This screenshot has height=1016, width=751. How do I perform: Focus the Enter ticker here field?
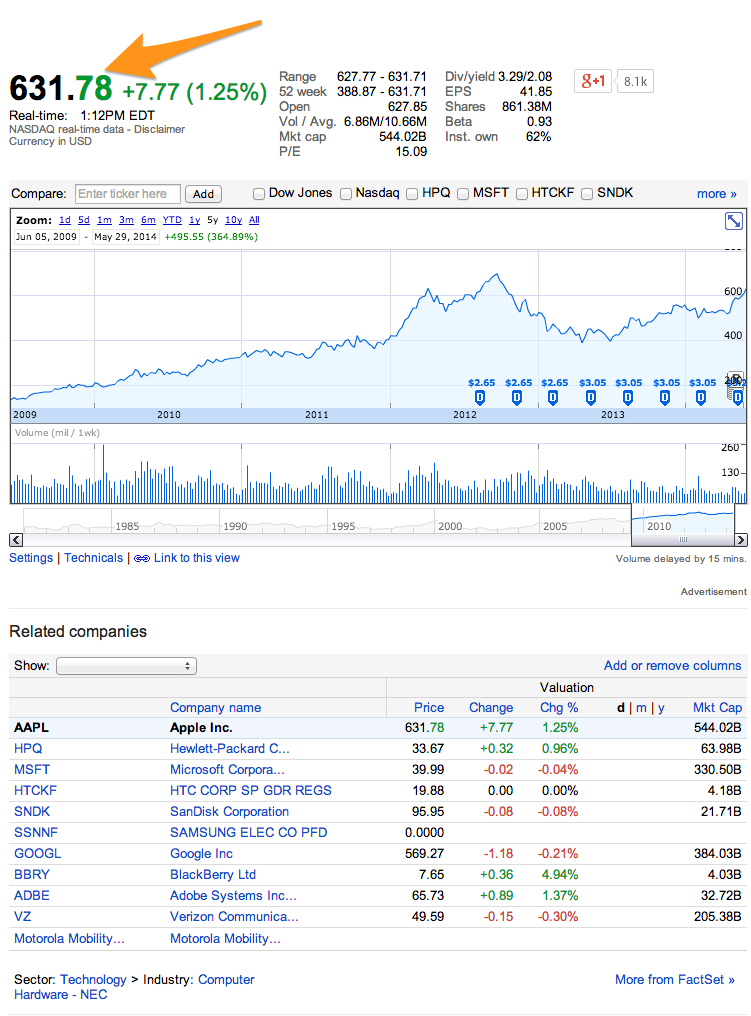[x=128, y=194]
